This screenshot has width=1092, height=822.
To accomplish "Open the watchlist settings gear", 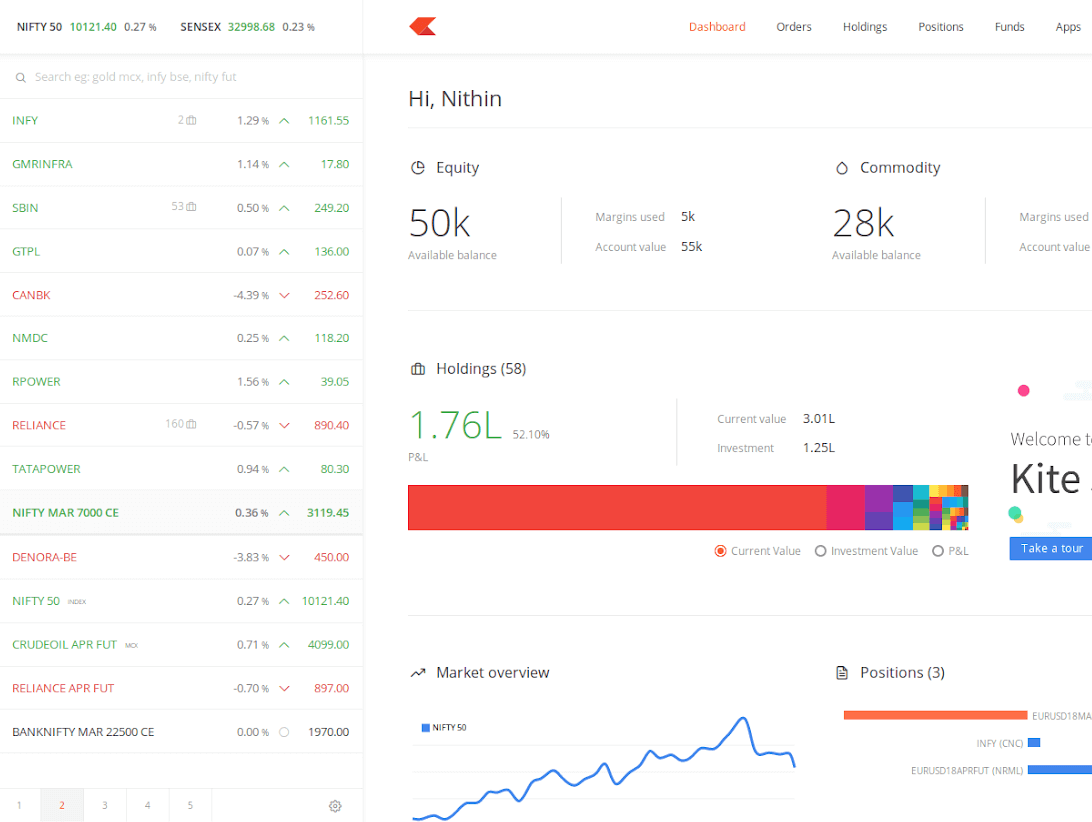I will 334,805.
